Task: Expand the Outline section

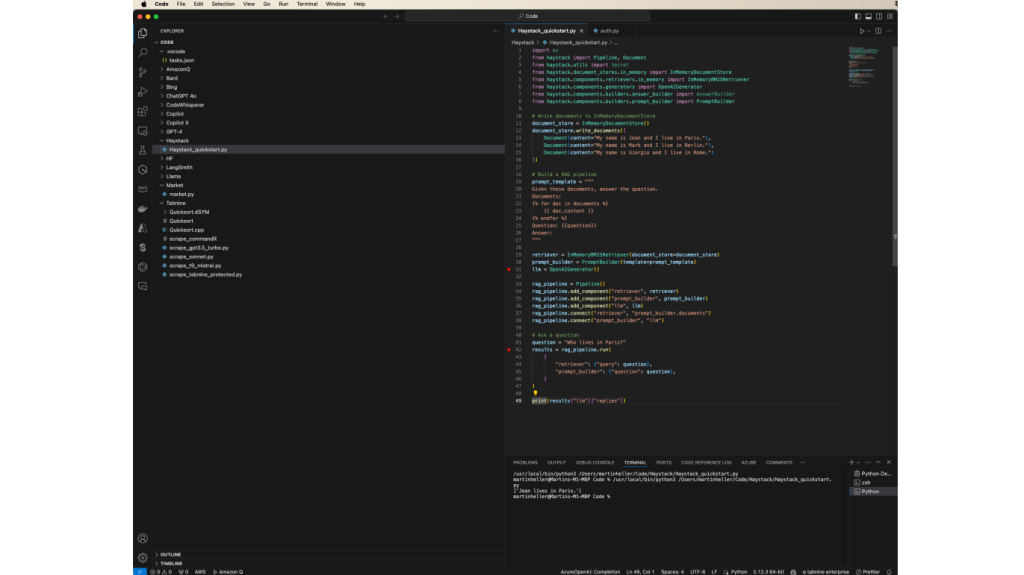Action: coord(170,554)
